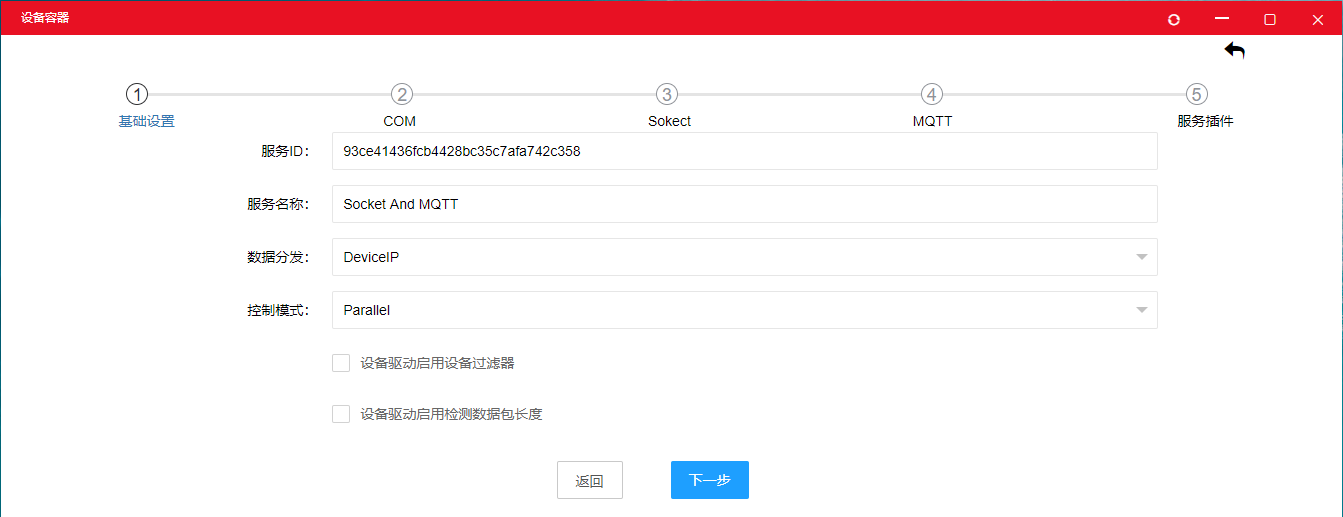Expand the 数据分发 DeviceIP dropdown arrow
The height and width of the screenshot is (517, 1343).
(1141, 257)
